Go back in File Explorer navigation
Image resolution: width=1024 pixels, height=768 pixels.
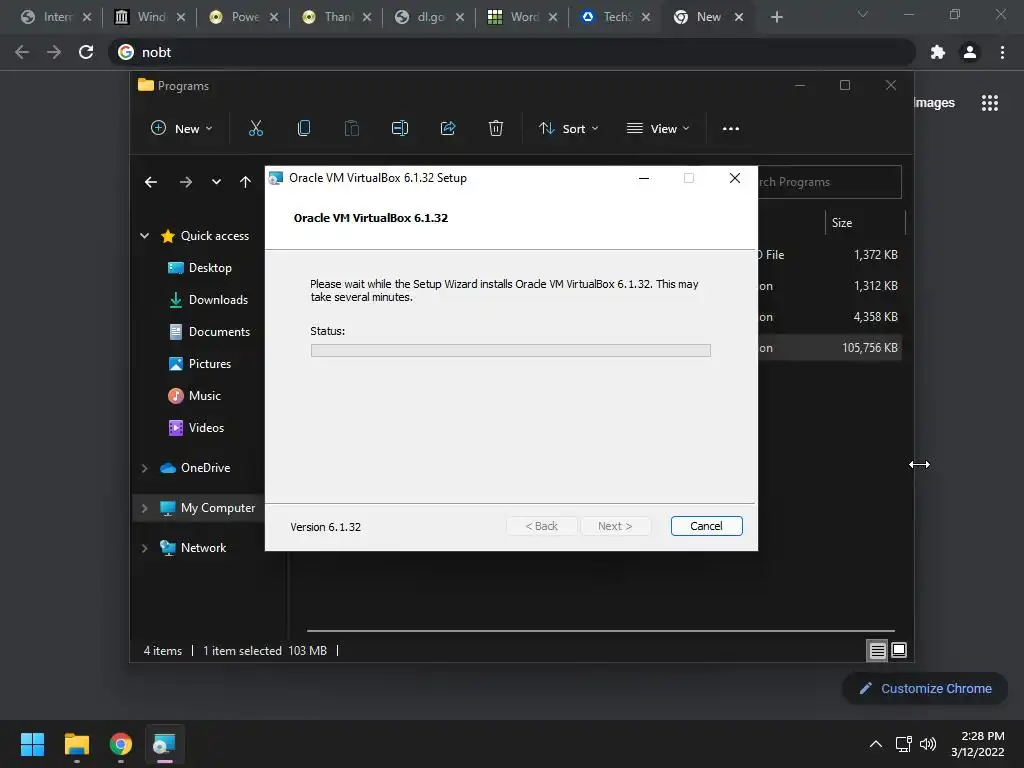coord(151,182)
